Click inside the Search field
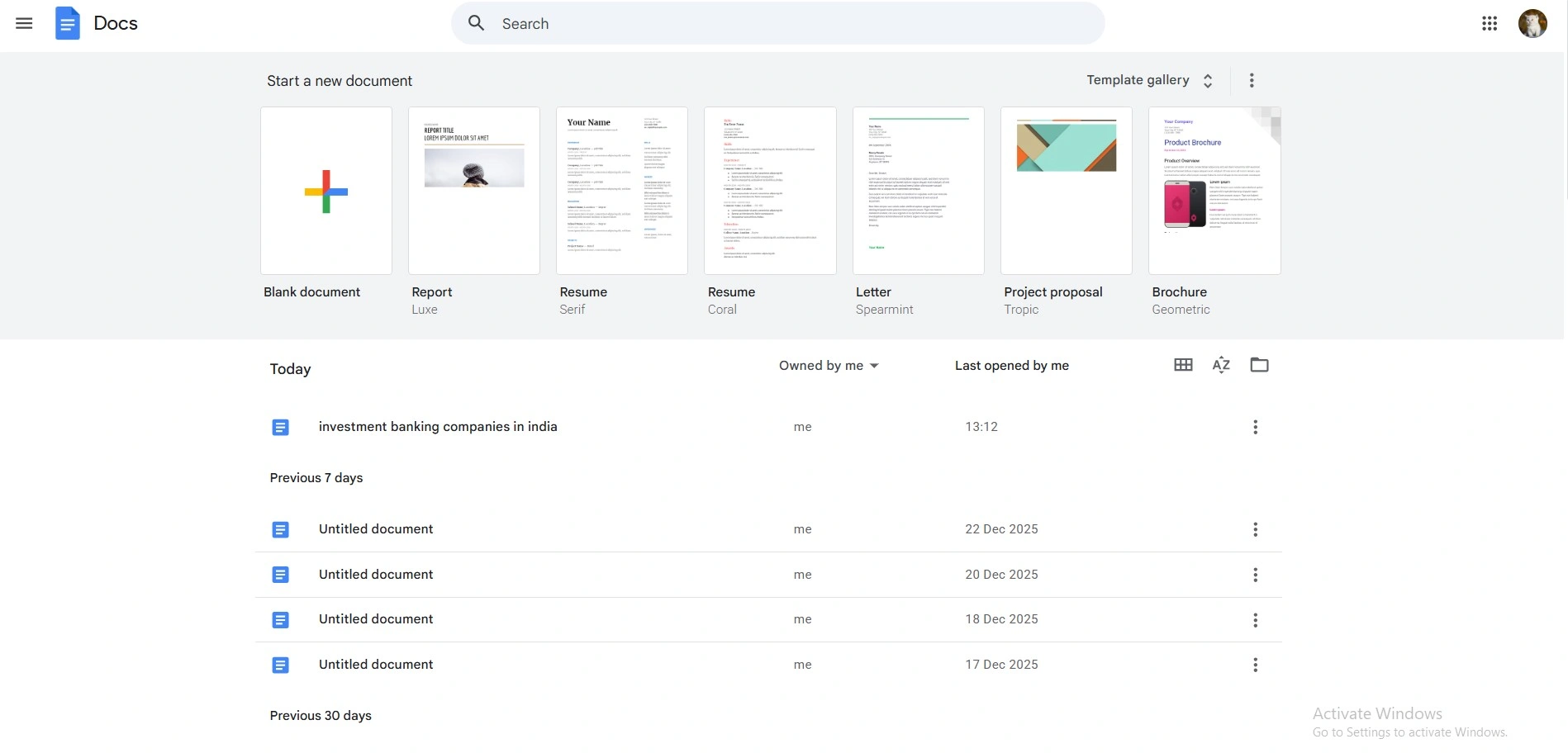This screenshot has height=753, width=1568. click(x=777, y=23)
